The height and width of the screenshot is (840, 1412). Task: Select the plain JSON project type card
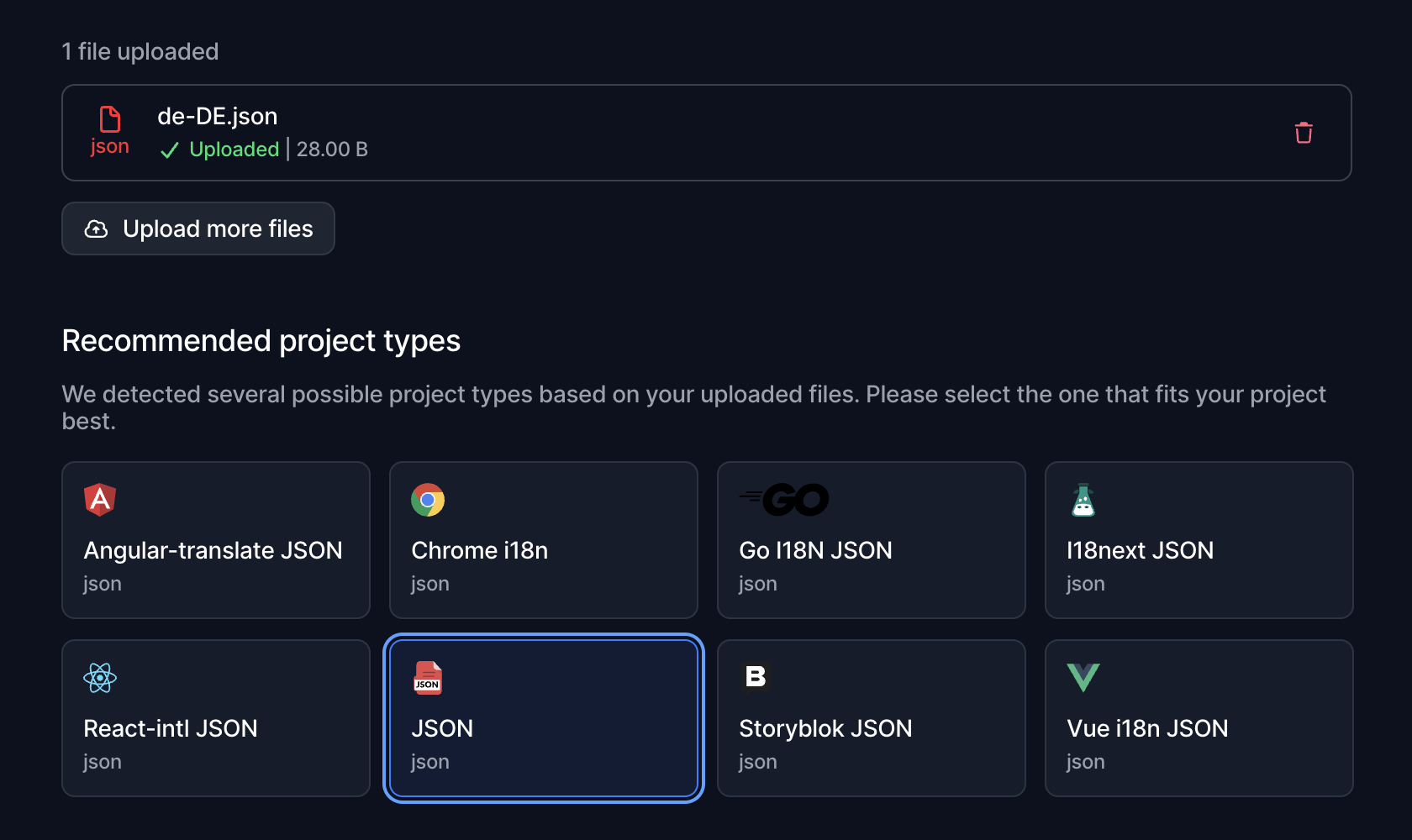544,718
